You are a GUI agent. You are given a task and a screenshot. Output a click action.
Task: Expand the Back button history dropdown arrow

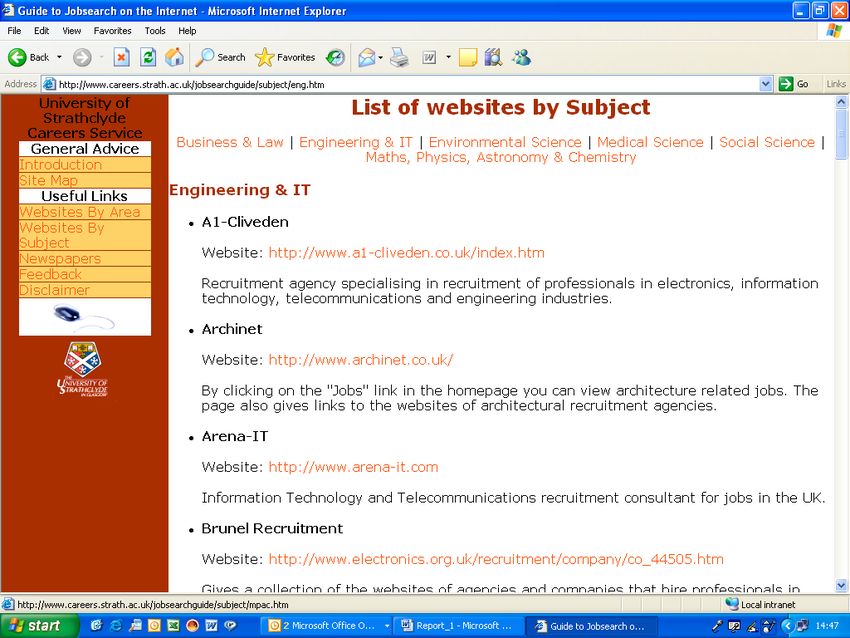[59, 57]
